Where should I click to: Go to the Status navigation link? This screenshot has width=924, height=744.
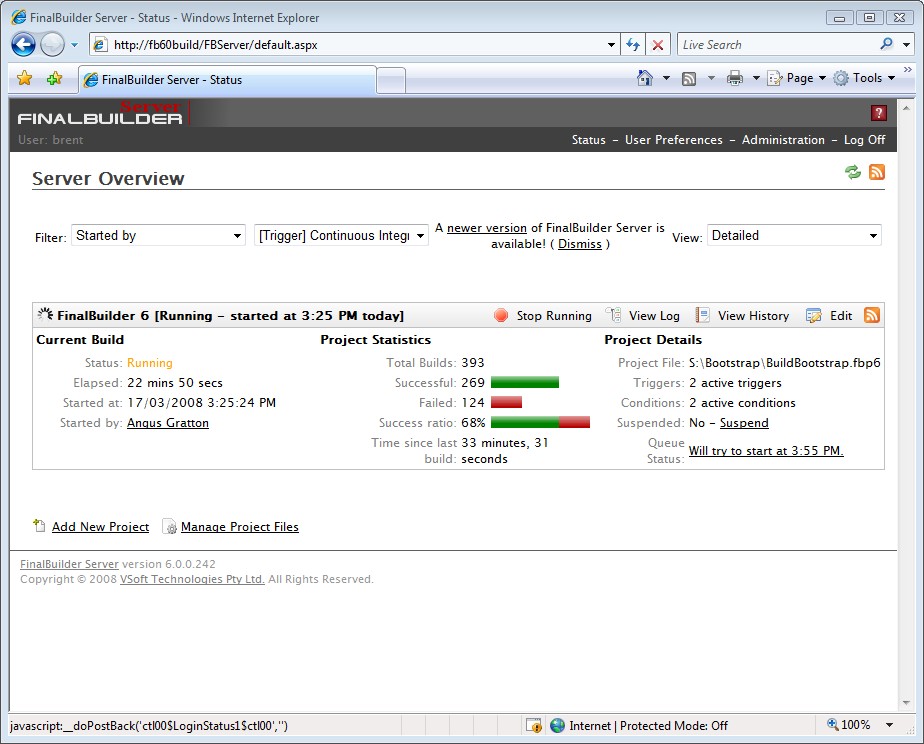coord(589,140)
